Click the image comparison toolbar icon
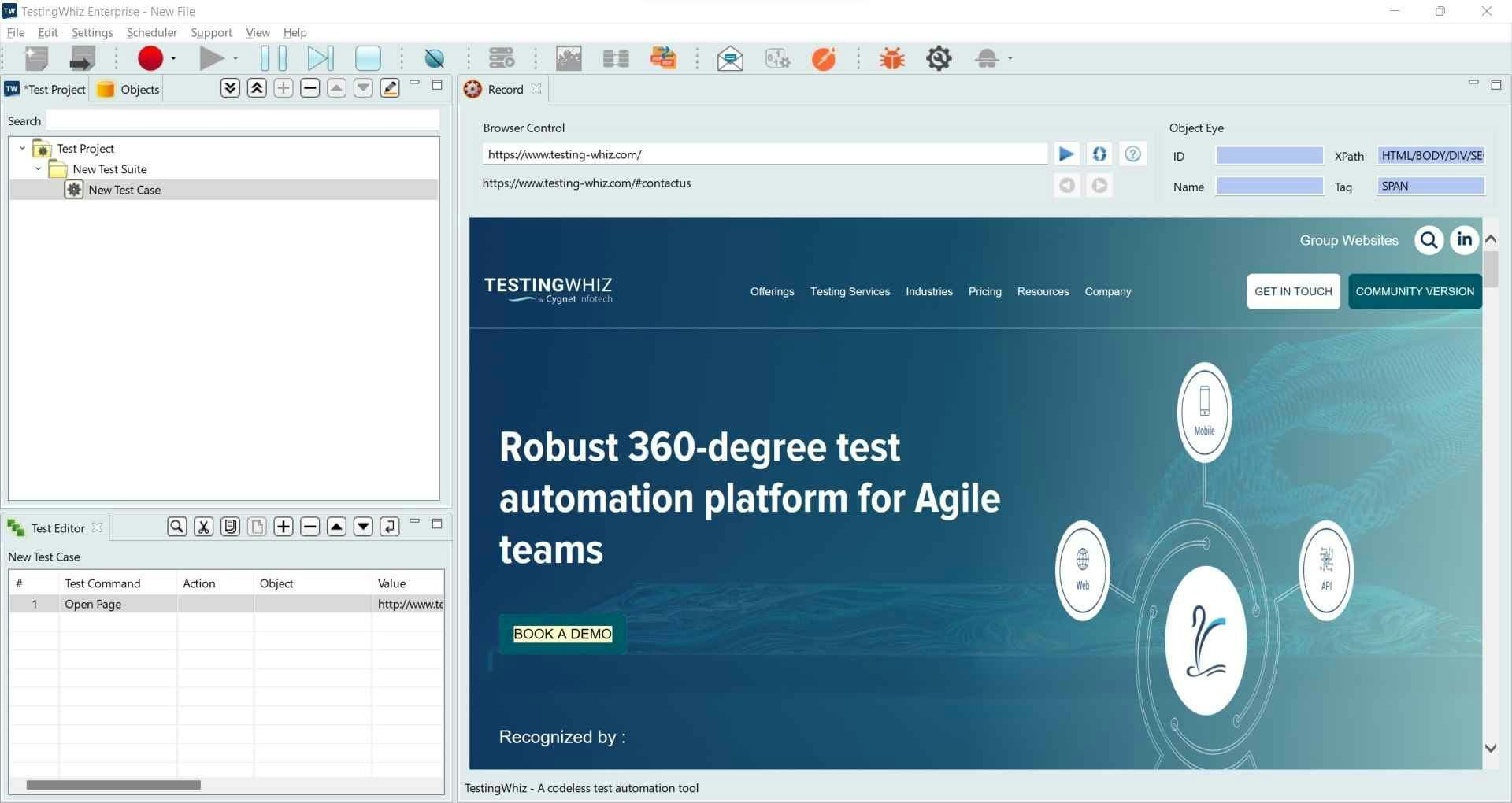The height and width of the screenshot is (803, 1512). pos(569,58)
